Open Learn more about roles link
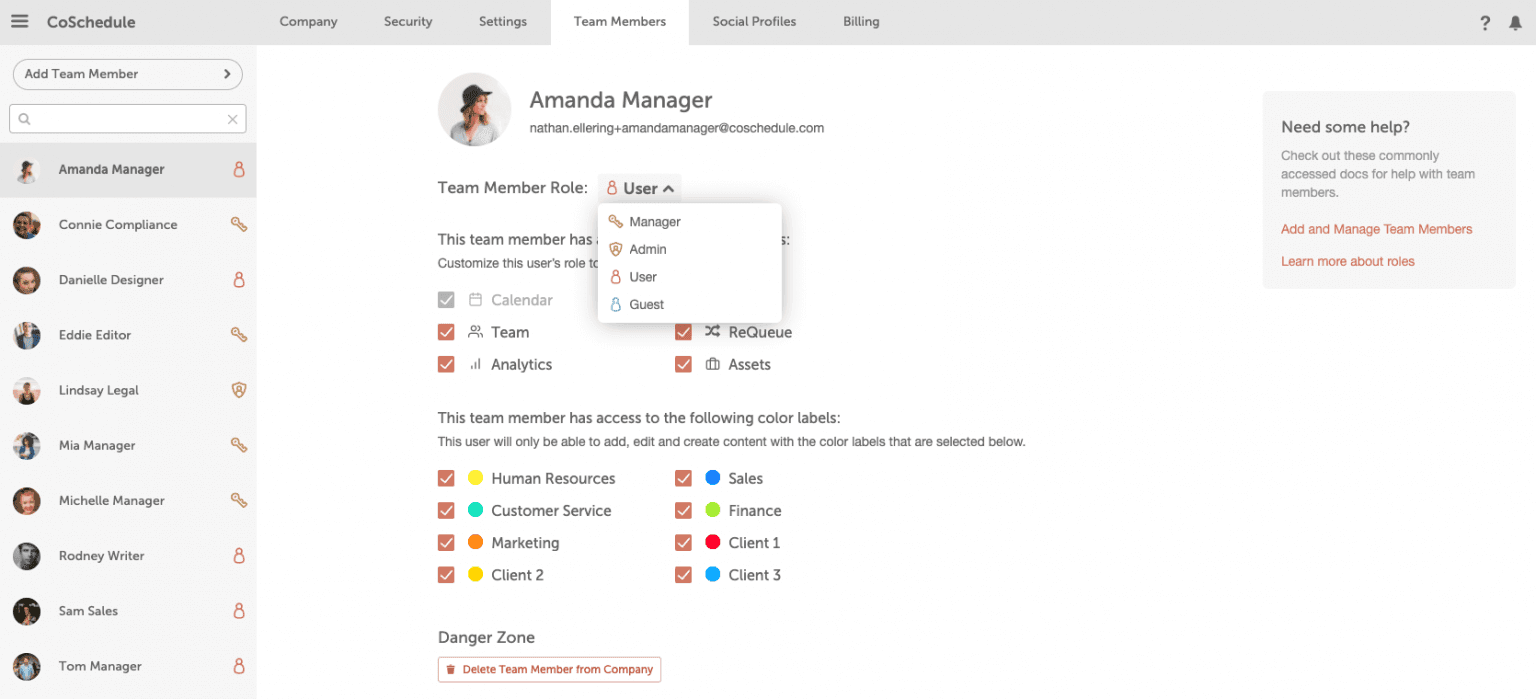 (x=1347, y=261)
